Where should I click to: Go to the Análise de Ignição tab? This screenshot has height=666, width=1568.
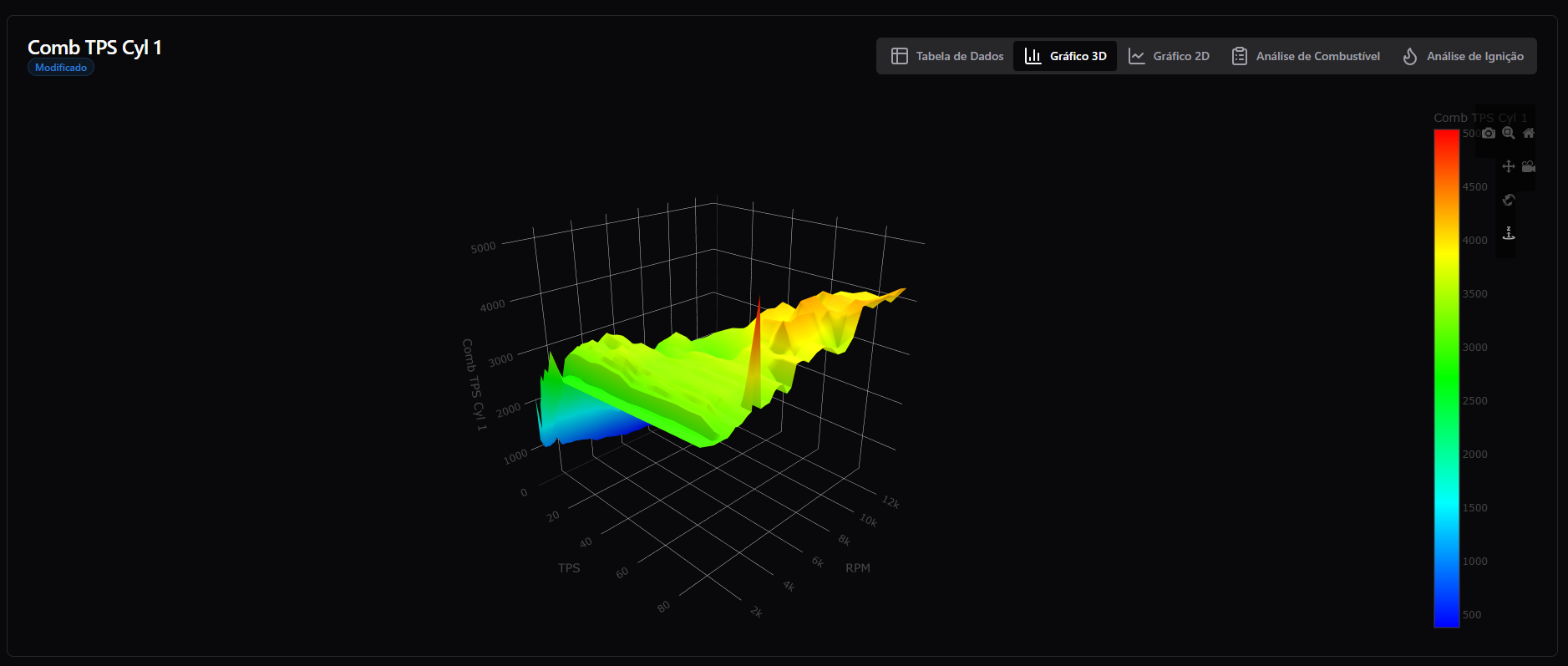pyautogui.click(x=1463, y=56)
